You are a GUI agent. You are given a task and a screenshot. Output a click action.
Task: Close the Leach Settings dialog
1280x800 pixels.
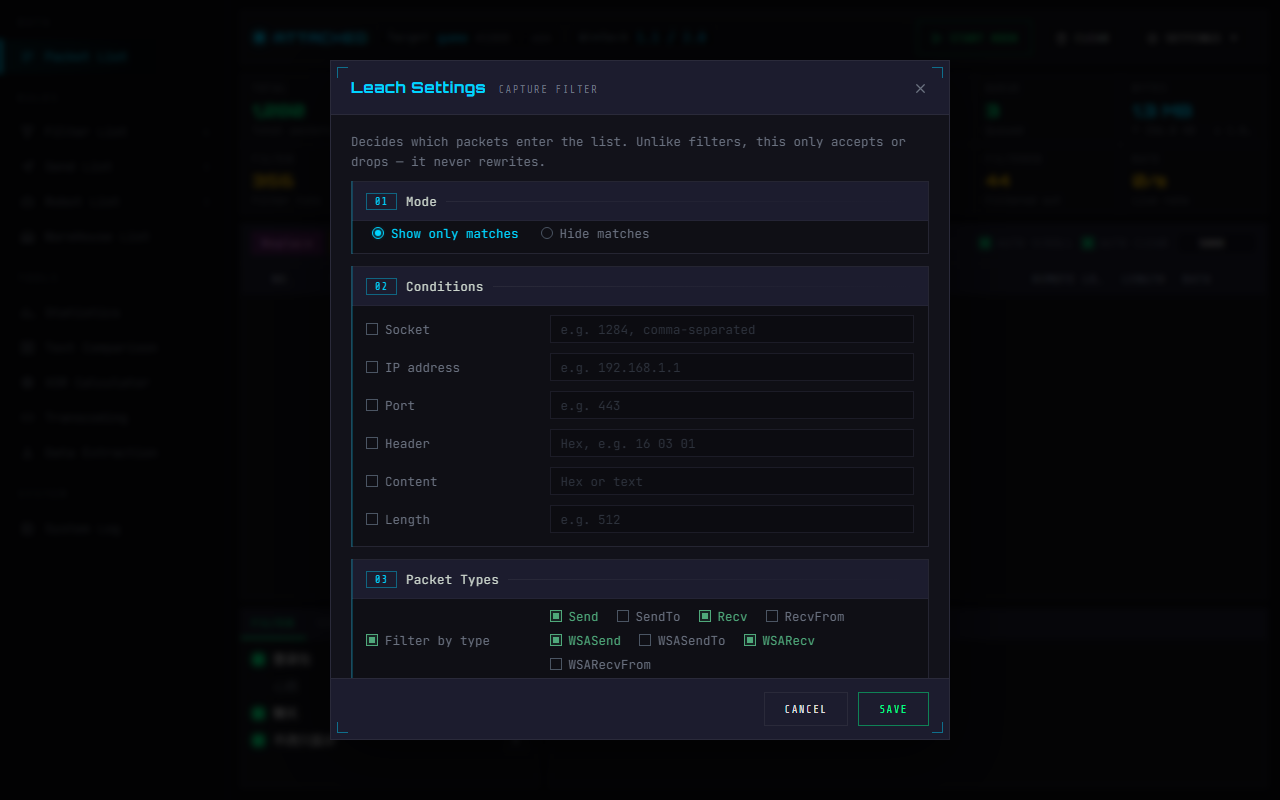[920, 88]
